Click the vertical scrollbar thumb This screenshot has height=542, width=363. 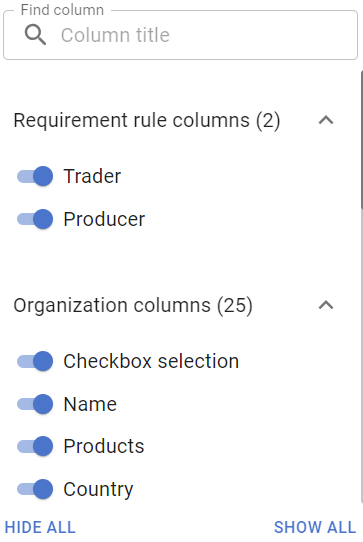click(361, 140)
